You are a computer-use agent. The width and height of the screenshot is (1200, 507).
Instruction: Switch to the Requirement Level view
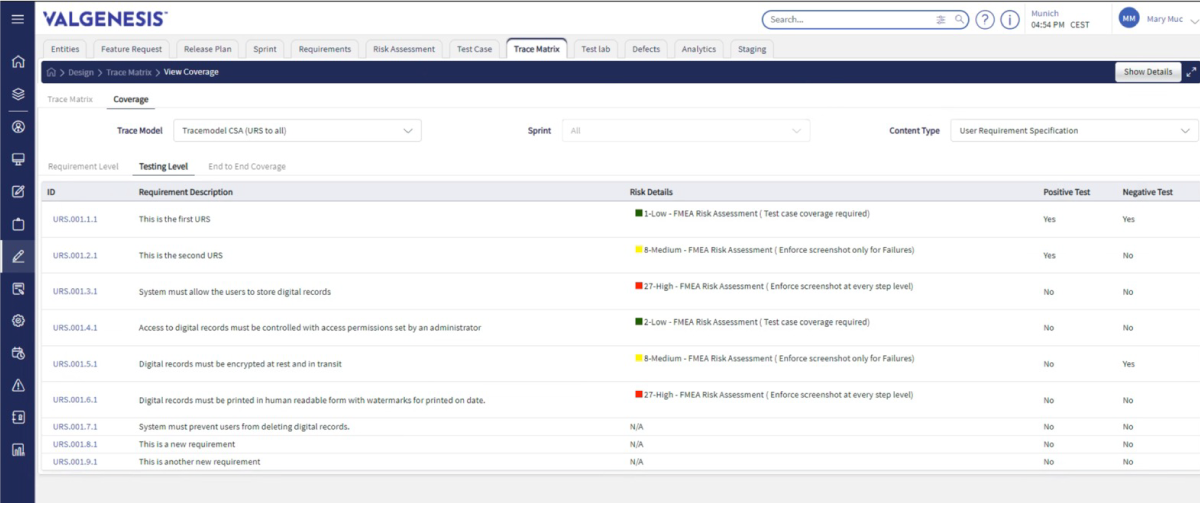pyautogui.click(x=83, y=166)
